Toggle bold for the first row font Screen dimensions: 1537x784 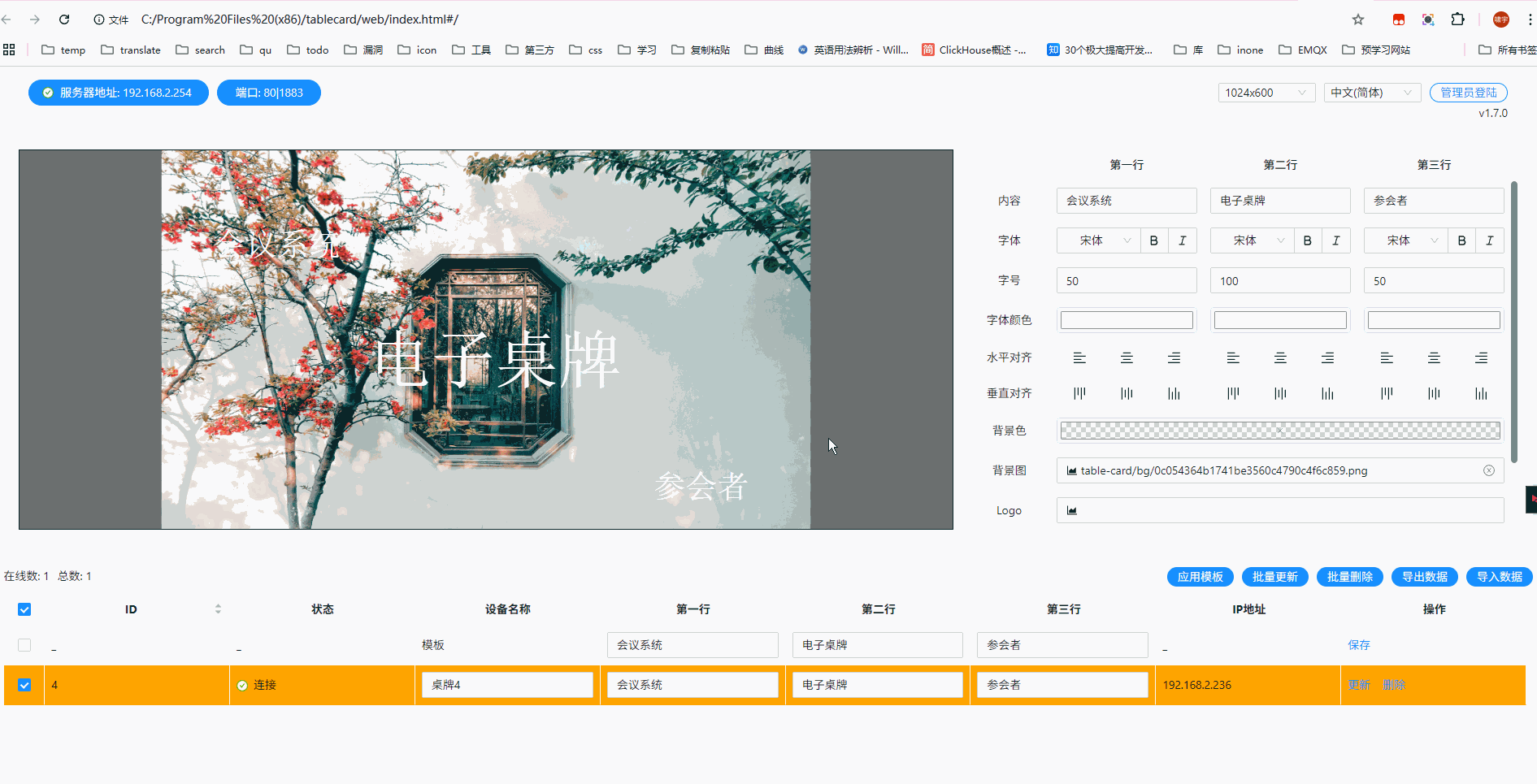tap(1153, 240)
